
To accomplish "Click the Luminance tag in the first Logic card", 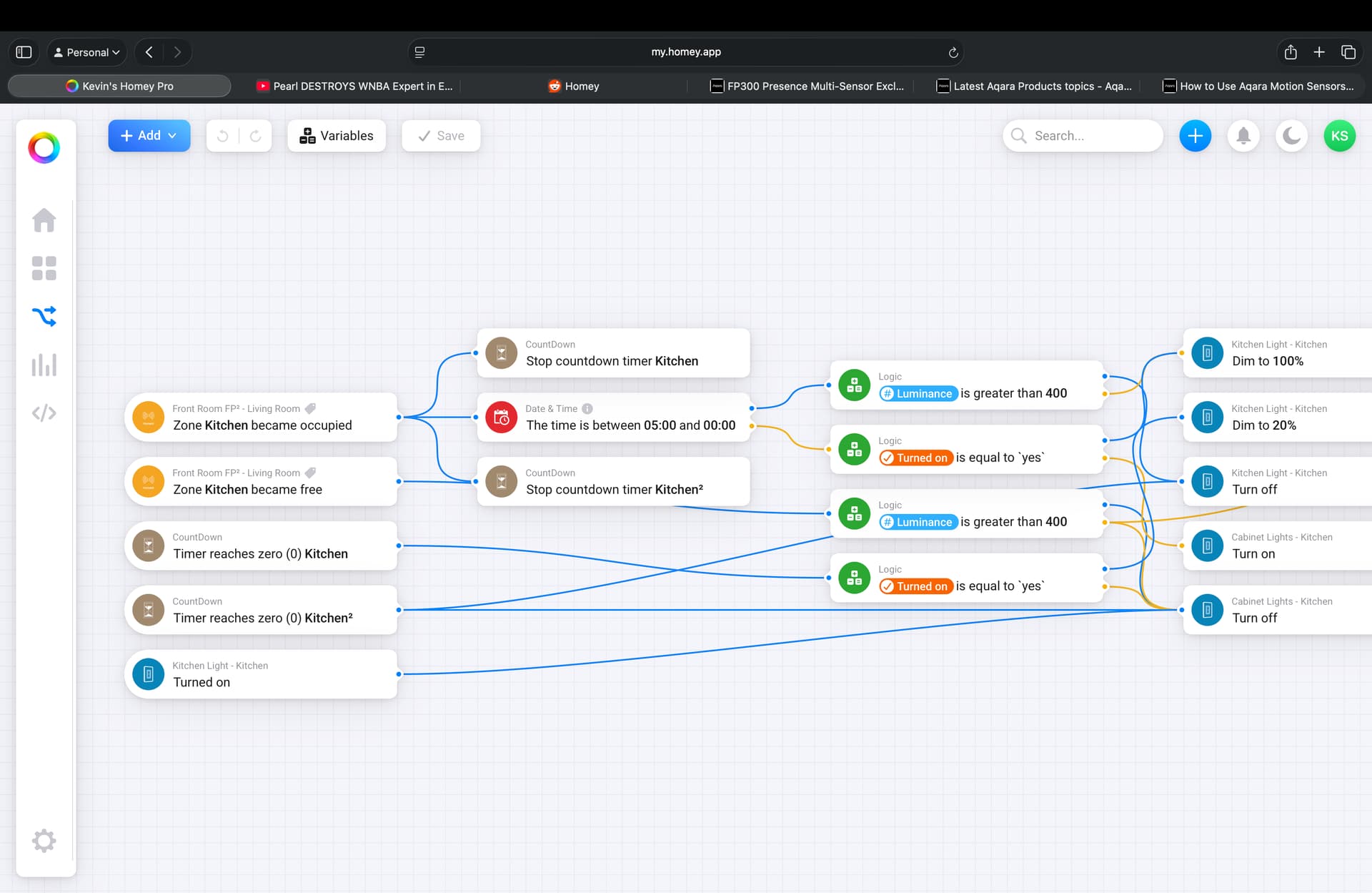I will point(918,393).
